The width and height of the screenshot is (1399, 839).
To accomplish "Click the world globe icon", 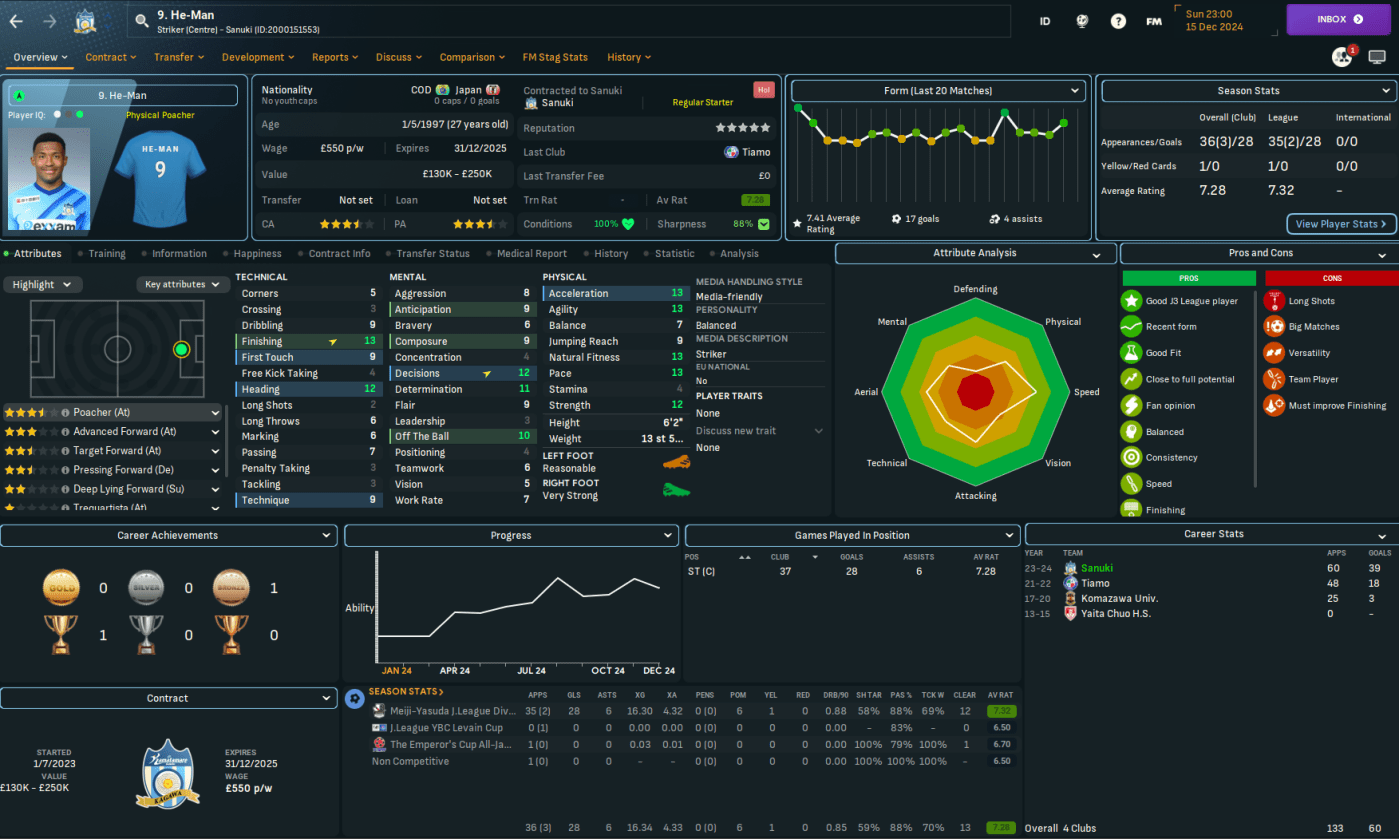I will pyautogui.click(x=1081, y=20).
